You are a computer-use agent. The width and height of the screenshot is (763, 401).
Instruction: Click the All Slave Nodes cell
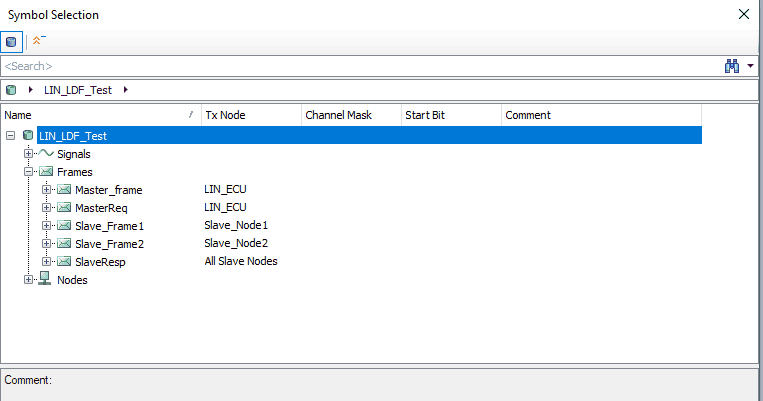(241, 261)
